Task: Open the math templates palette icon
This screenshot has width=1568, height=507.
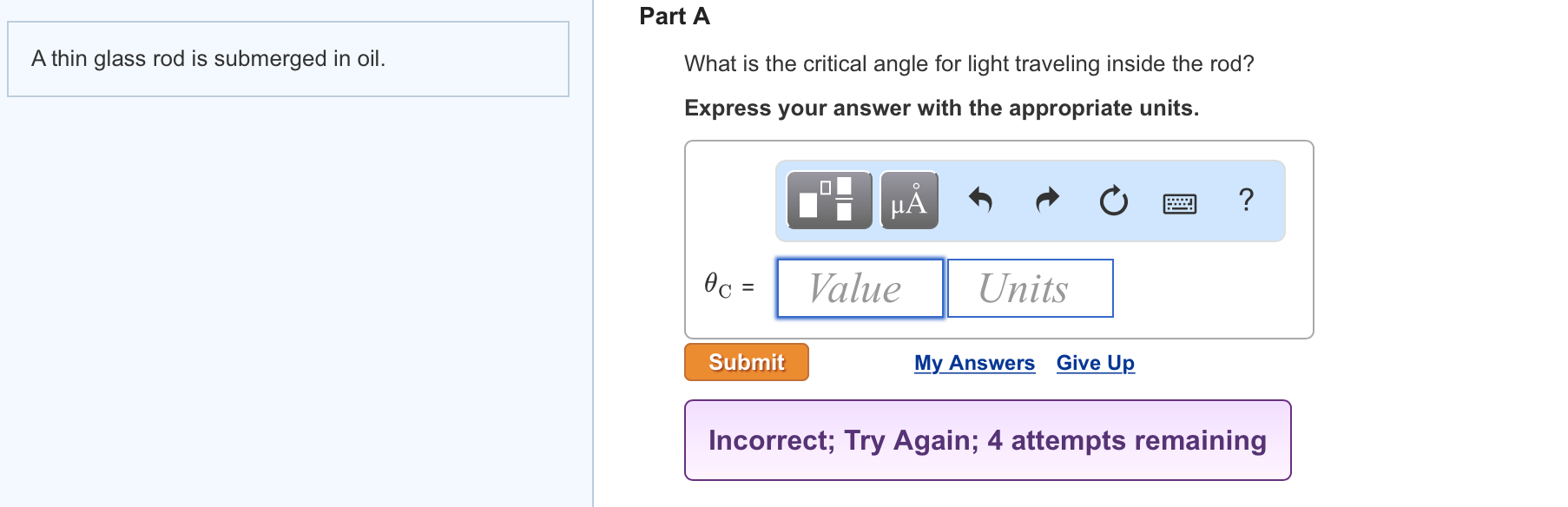Action: coord(828,201)
